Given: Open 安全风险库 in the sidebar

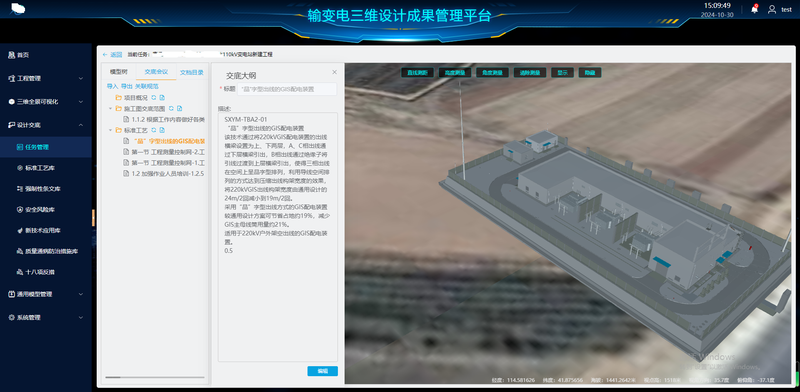Looking at the screenshot, I should click(x=40, y=210).
